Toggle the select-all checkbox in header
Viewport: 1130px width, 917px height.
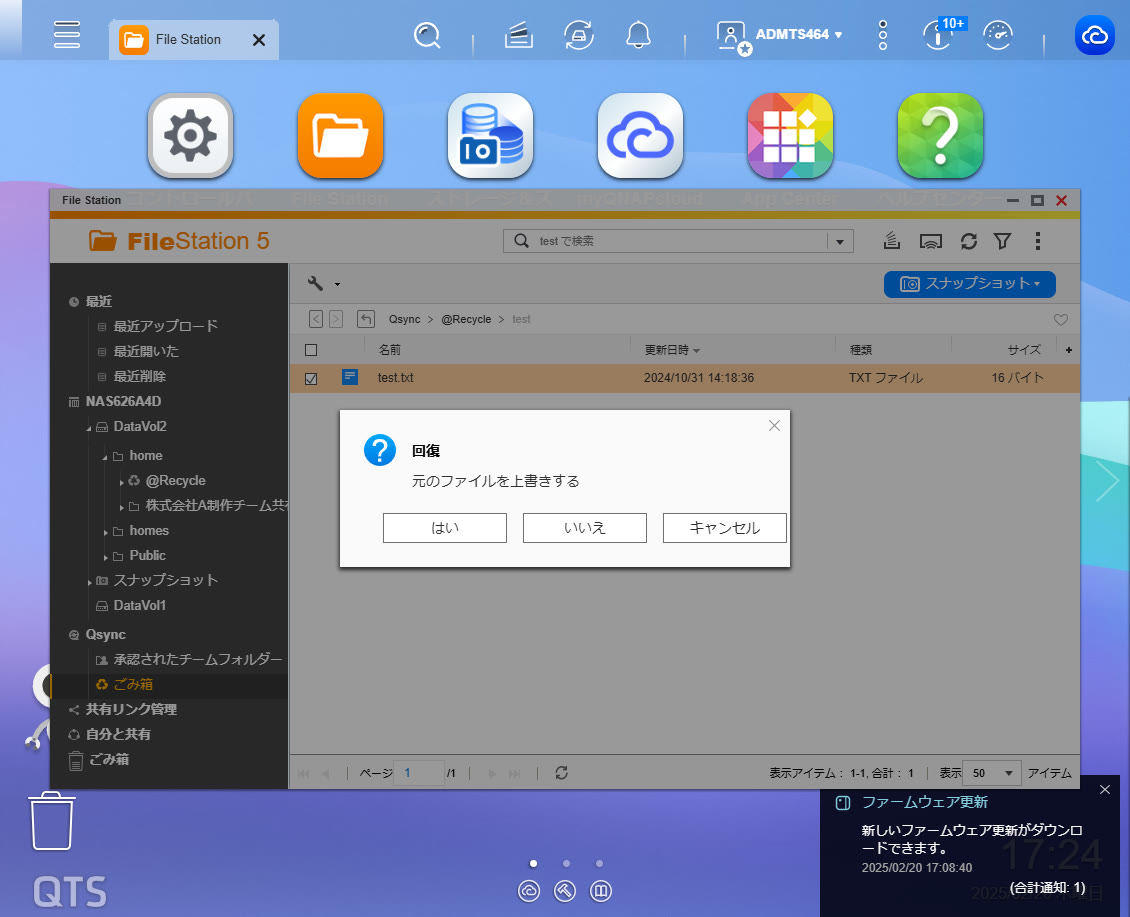[x=311, y=350]
